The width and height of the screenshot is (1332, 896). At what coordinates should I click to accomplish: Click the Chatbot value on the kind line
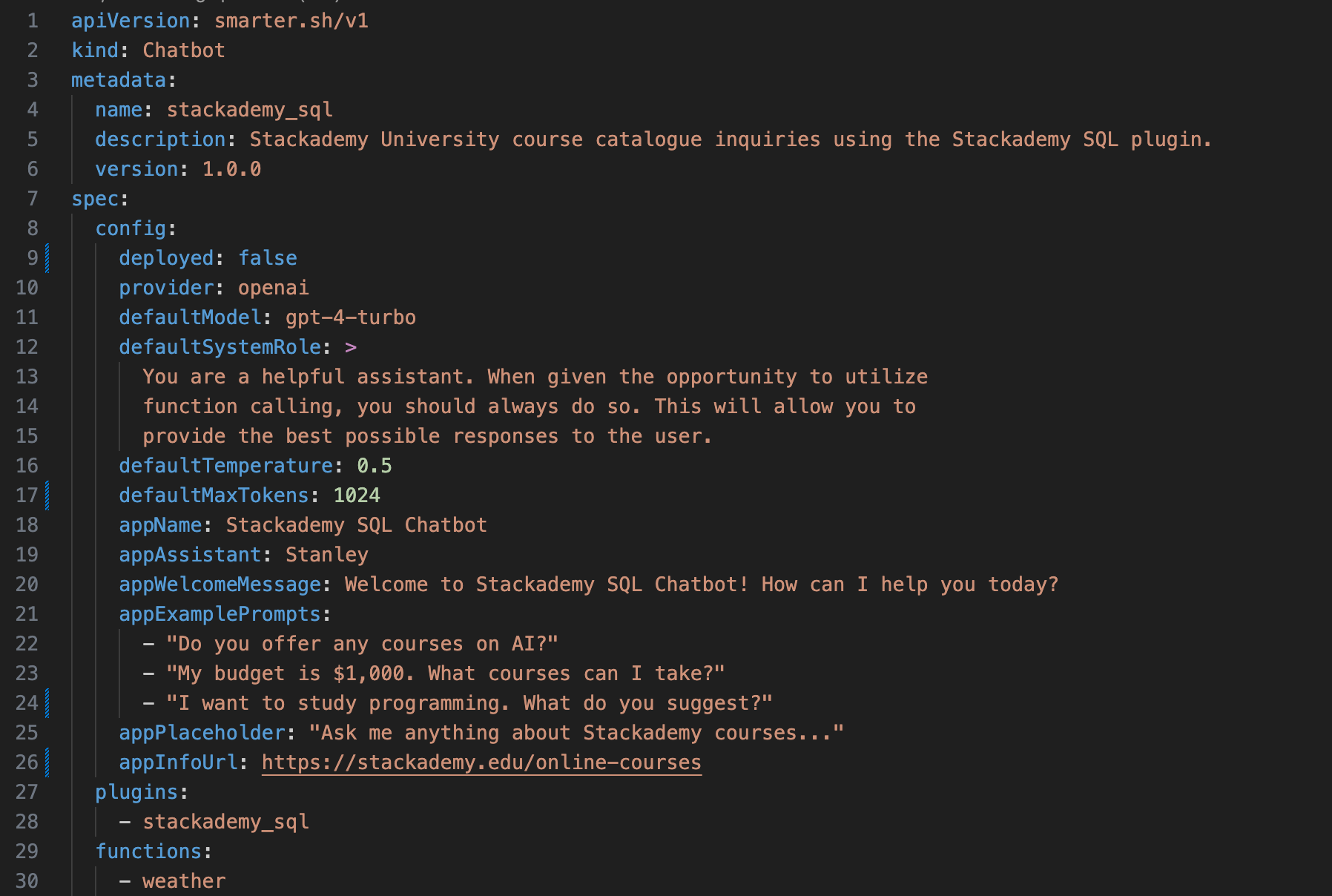click(x=184, y=50)
